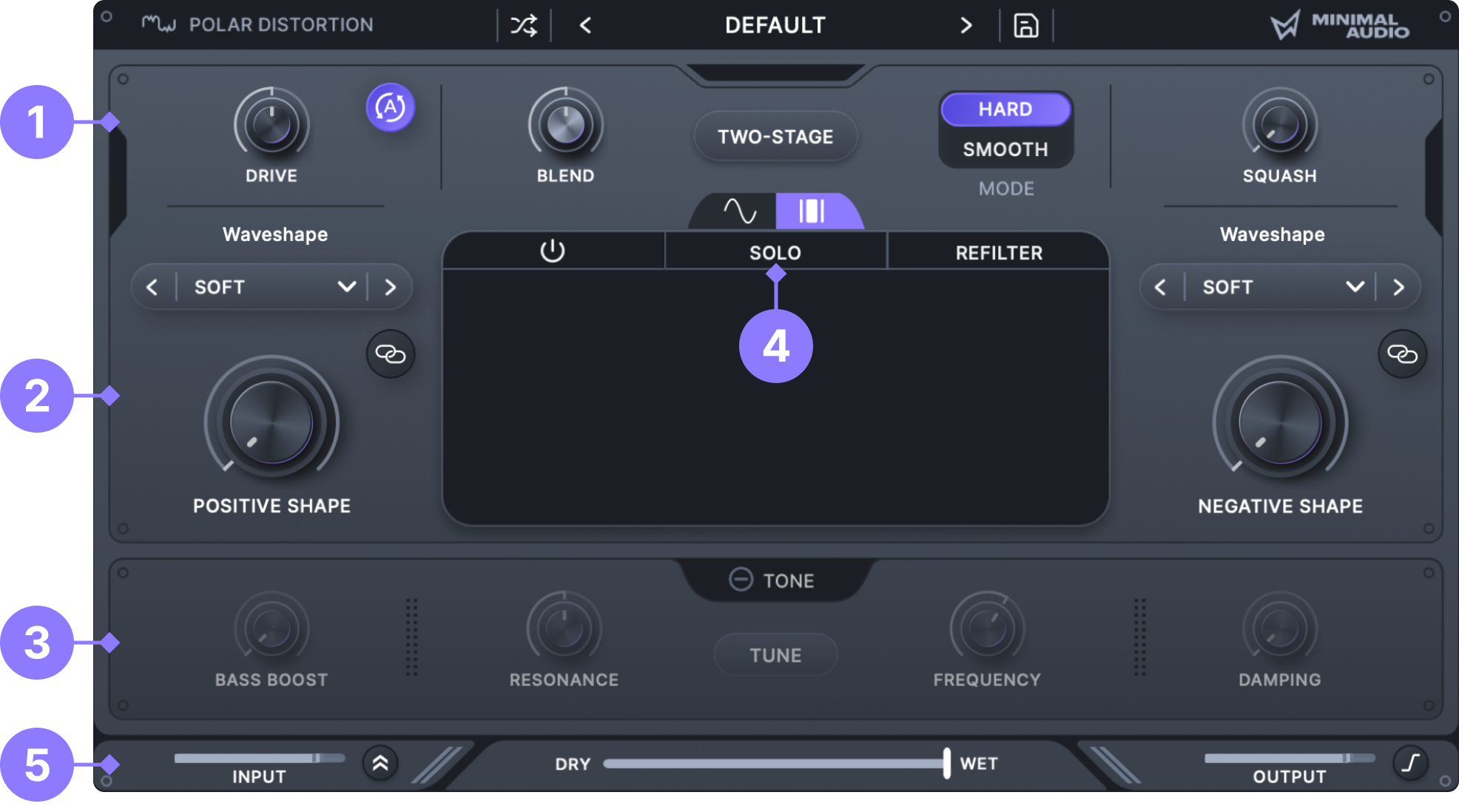Switch to the filter band display tab
The height and width of the screenshot is (812, 1459).
tap(812, 212)
